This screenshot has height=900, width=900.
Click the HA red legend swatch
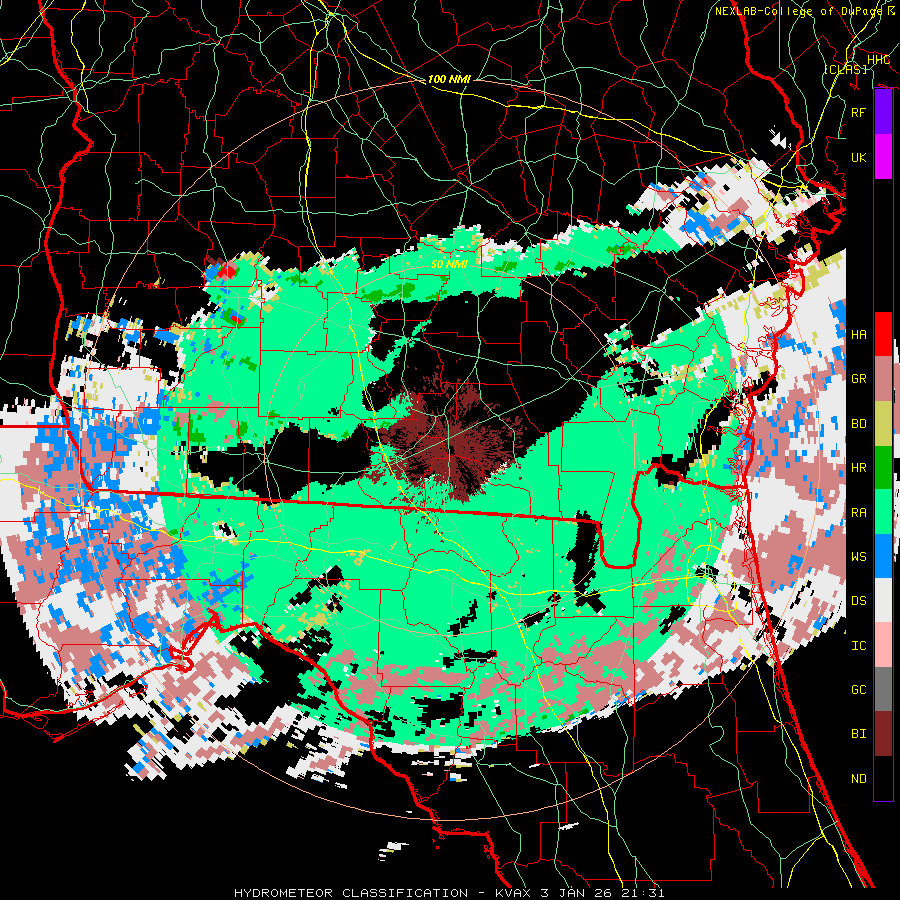click(x=883, y=334)
